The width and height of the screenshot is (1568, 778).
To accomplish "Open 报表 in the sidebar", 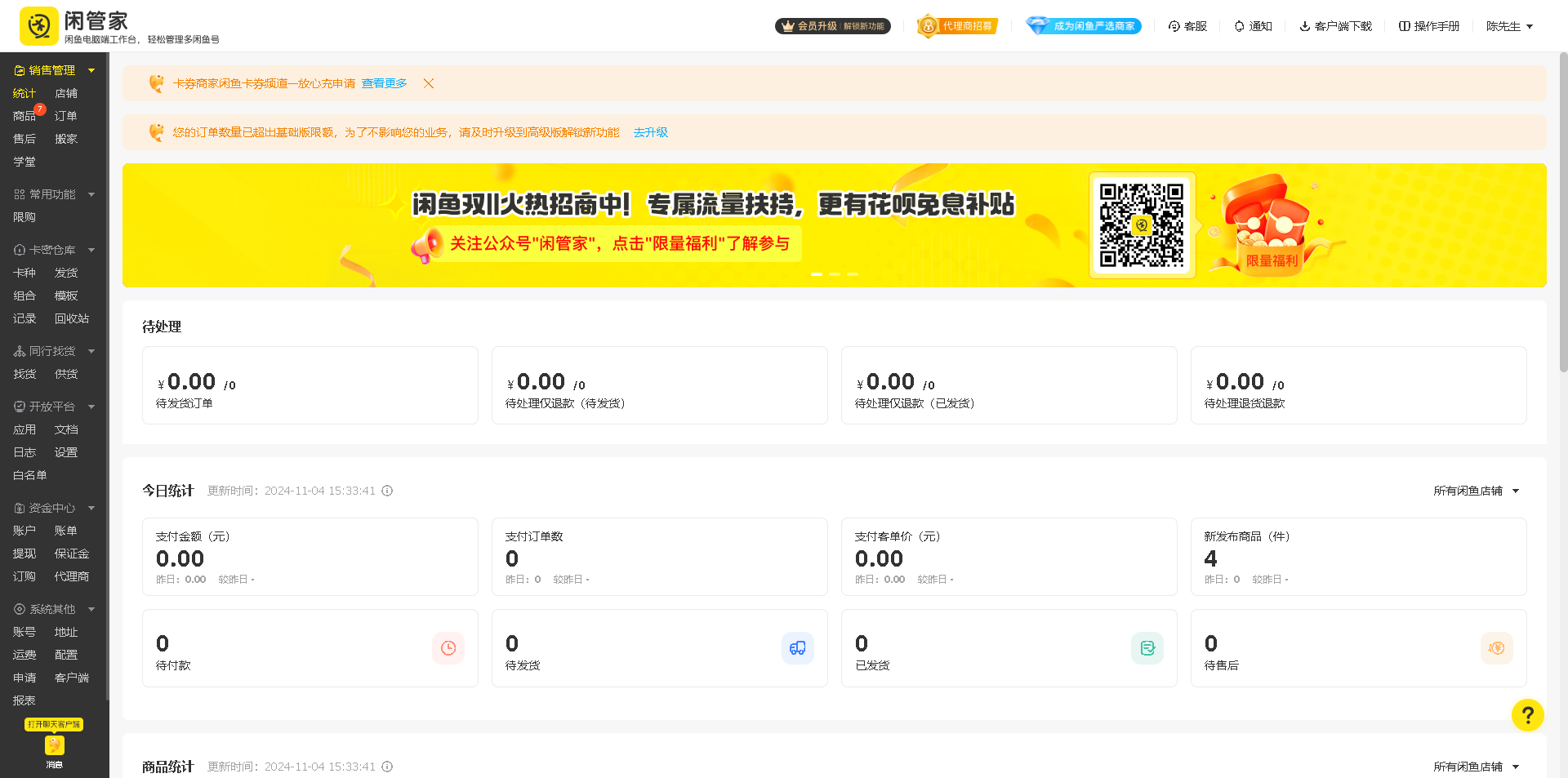I will pyautogui.click(x=24, y=700).
